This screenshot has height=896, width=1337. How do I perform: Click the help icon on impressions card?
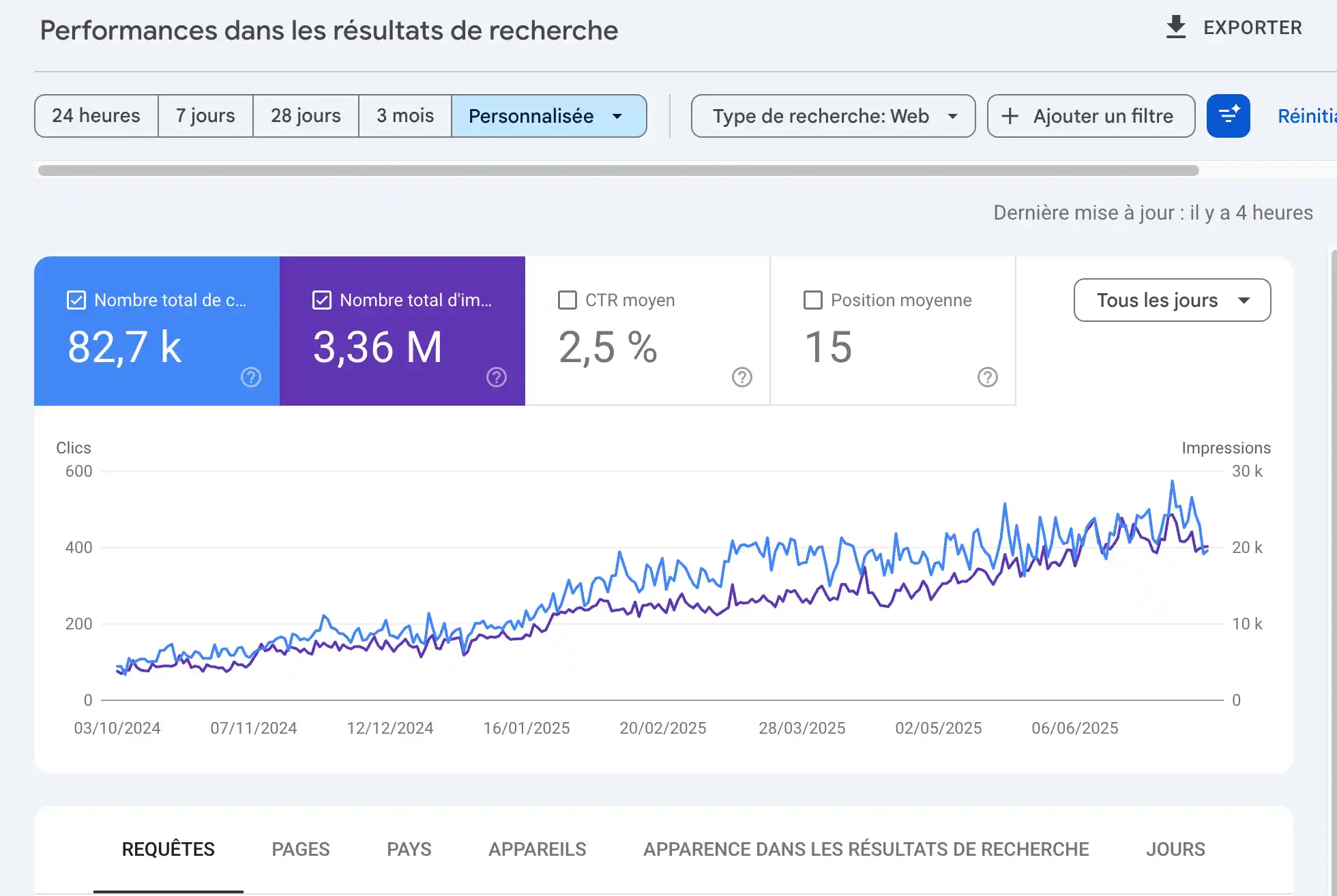coord(496,377)
